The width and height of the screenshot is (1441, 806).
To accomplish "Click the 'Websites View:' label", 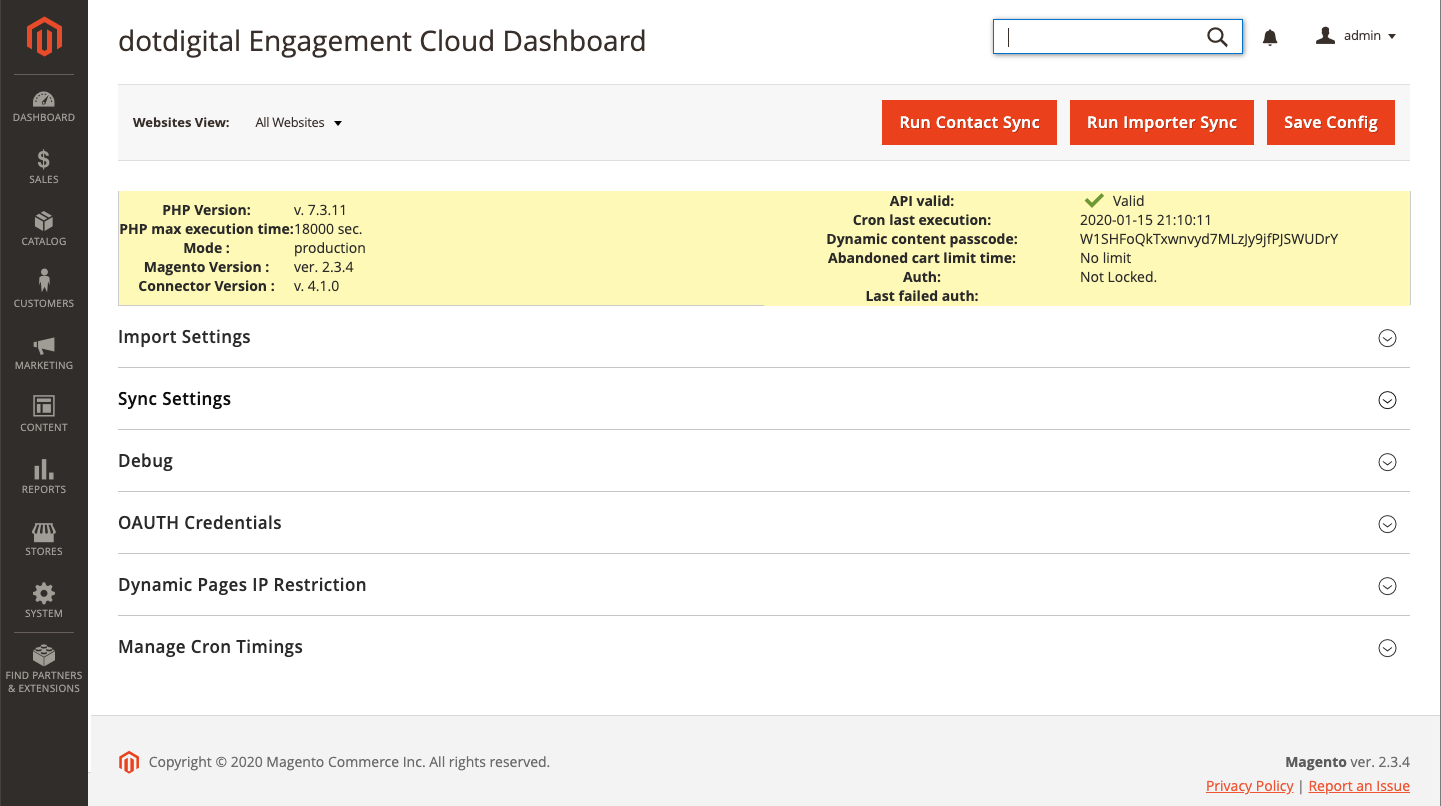I will click(181, 123).
